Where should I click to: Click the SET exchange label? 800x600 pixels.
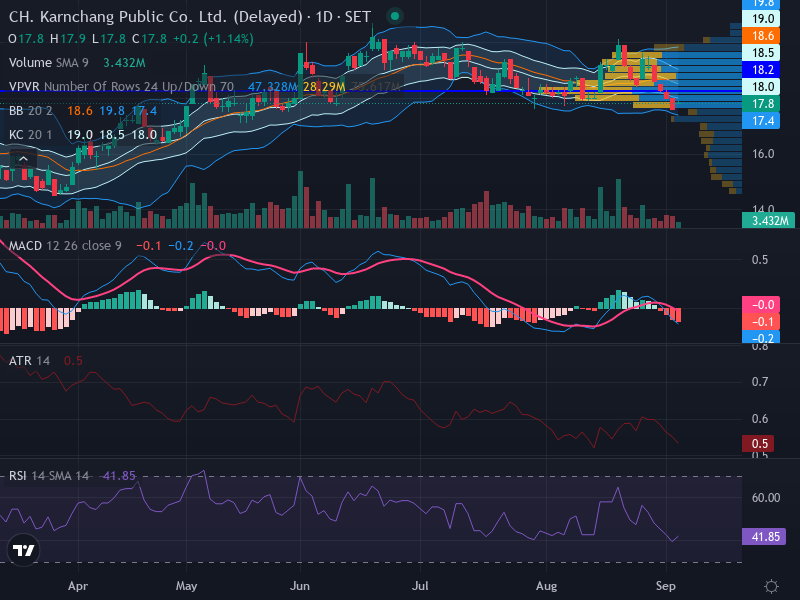[x=358, y=17]
